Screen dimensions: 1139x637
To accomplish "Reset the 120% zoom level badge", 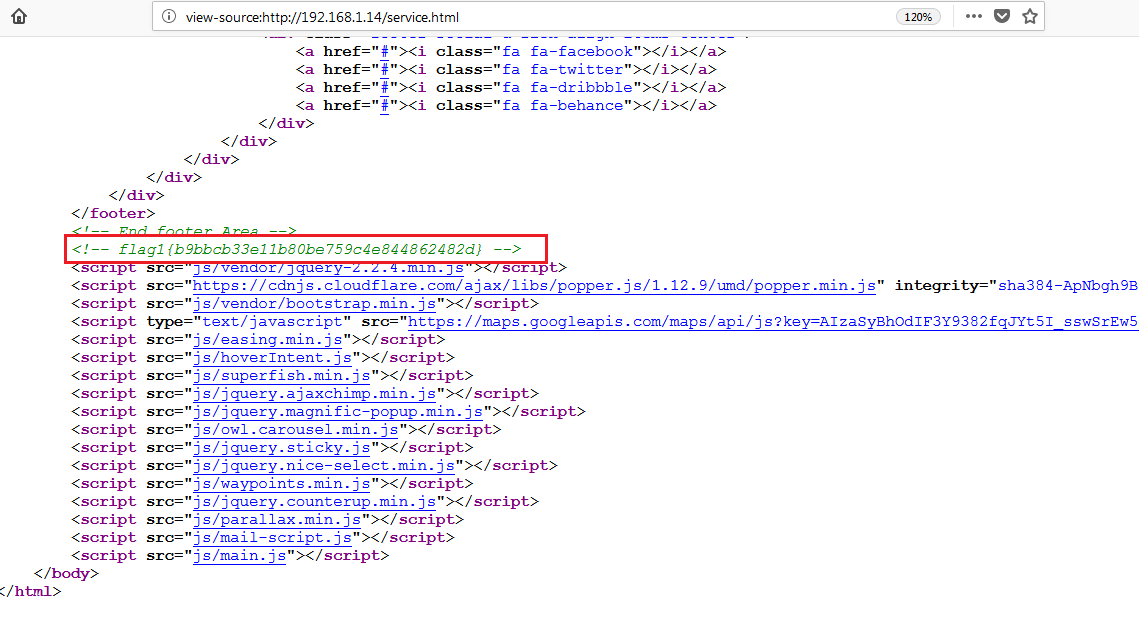I will click(x=917, y=17).
